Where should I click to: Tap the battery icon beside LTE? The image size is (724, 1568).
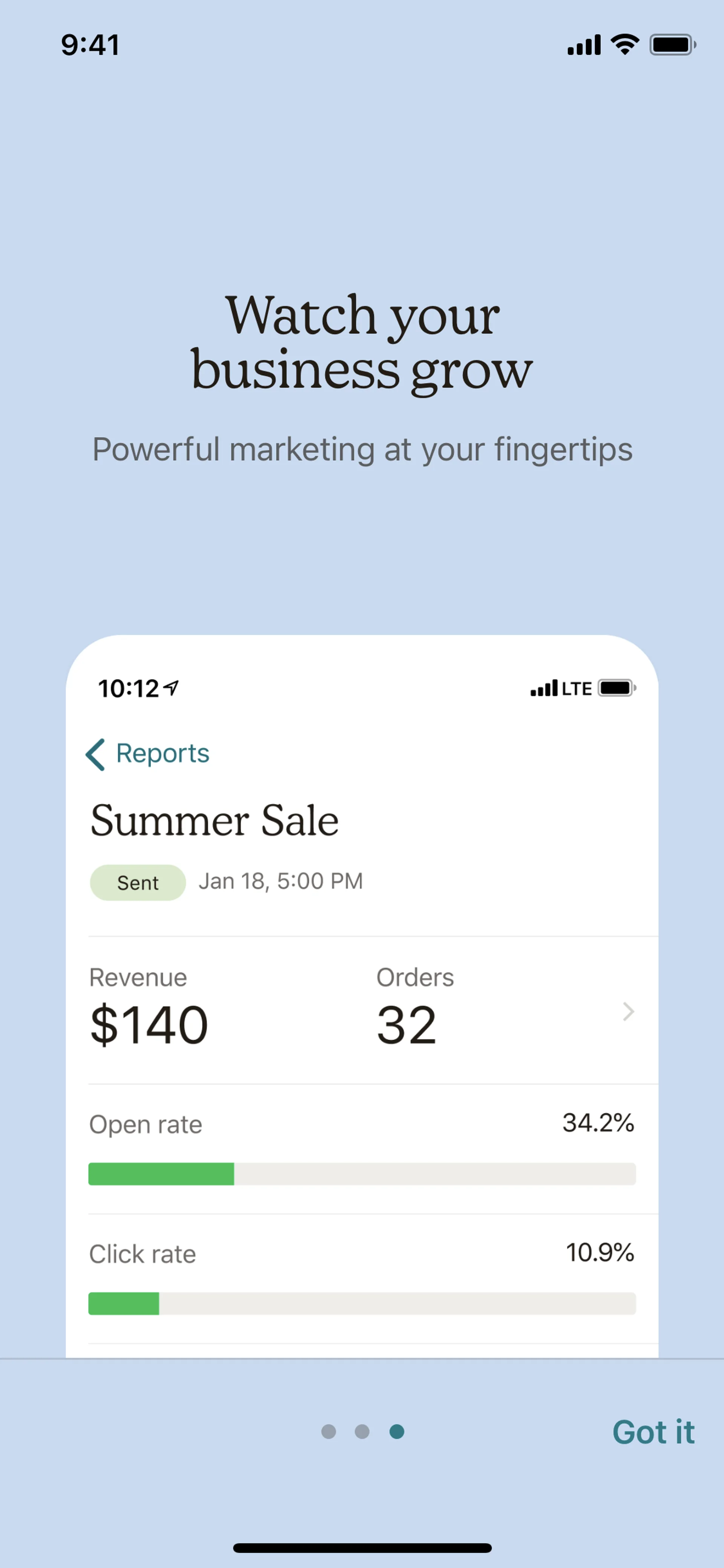coord(617,688)
